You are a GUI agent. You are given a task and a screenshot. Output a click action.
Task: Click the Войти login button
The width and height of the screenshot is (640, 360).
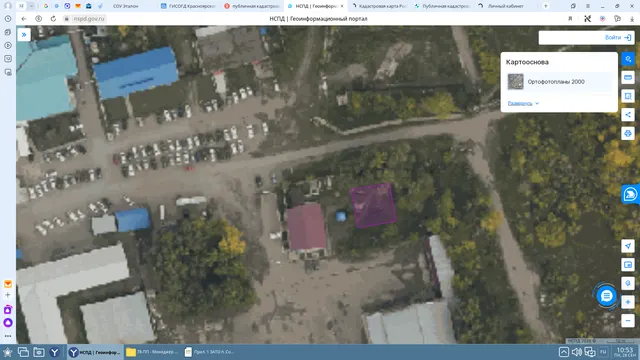click(x=618, y=38)
